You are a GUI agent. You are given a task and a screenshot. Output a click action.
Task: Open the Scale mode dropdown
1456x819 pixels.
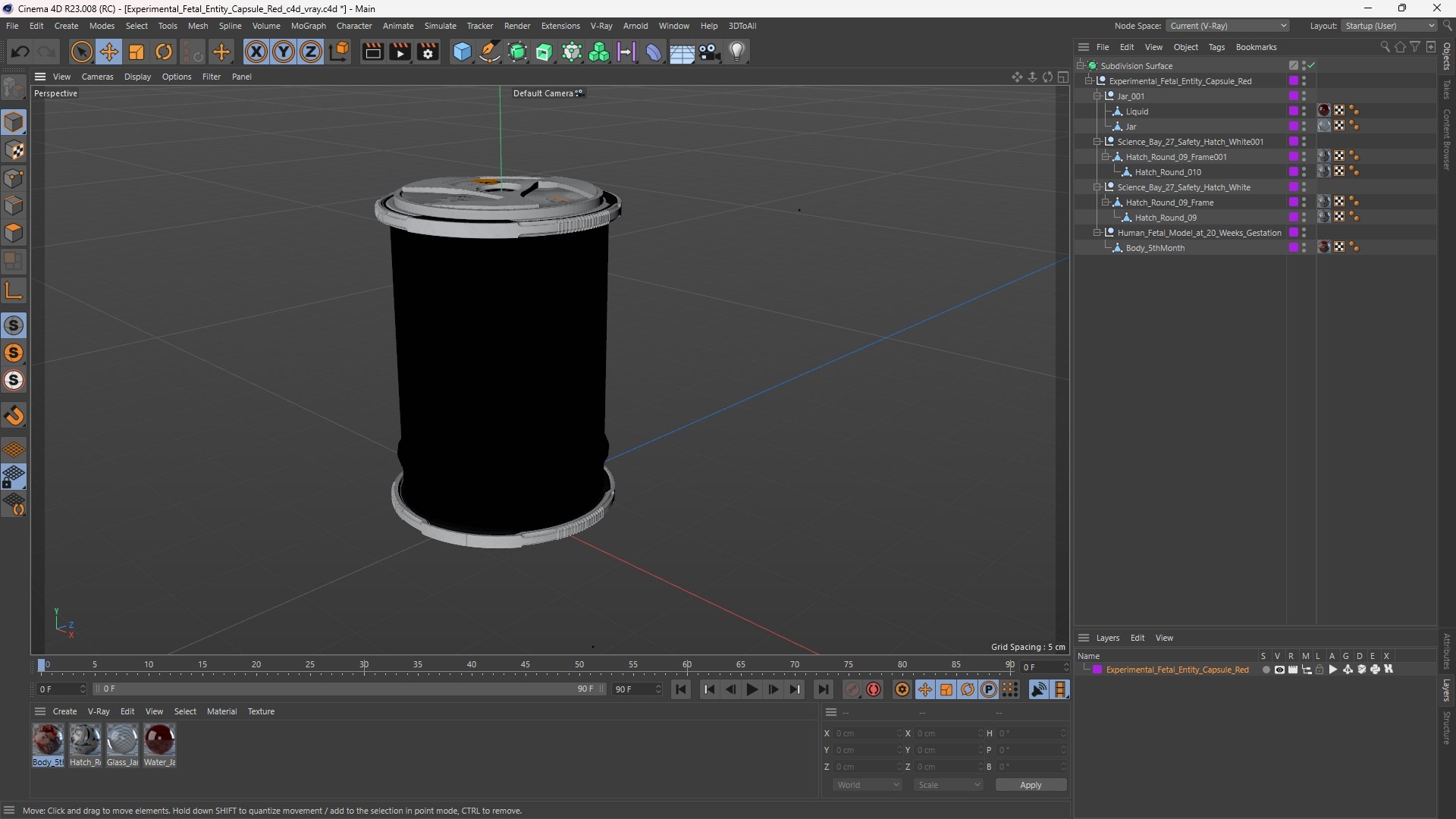click(x=949, y=785)
